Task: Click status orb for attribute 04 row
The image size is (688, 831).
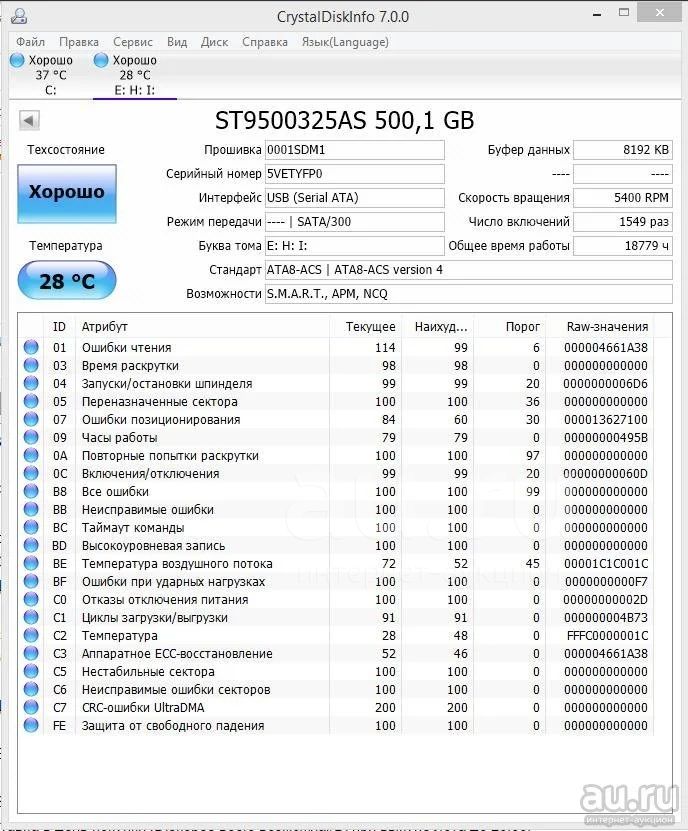Action: click(x=31, y=383)
